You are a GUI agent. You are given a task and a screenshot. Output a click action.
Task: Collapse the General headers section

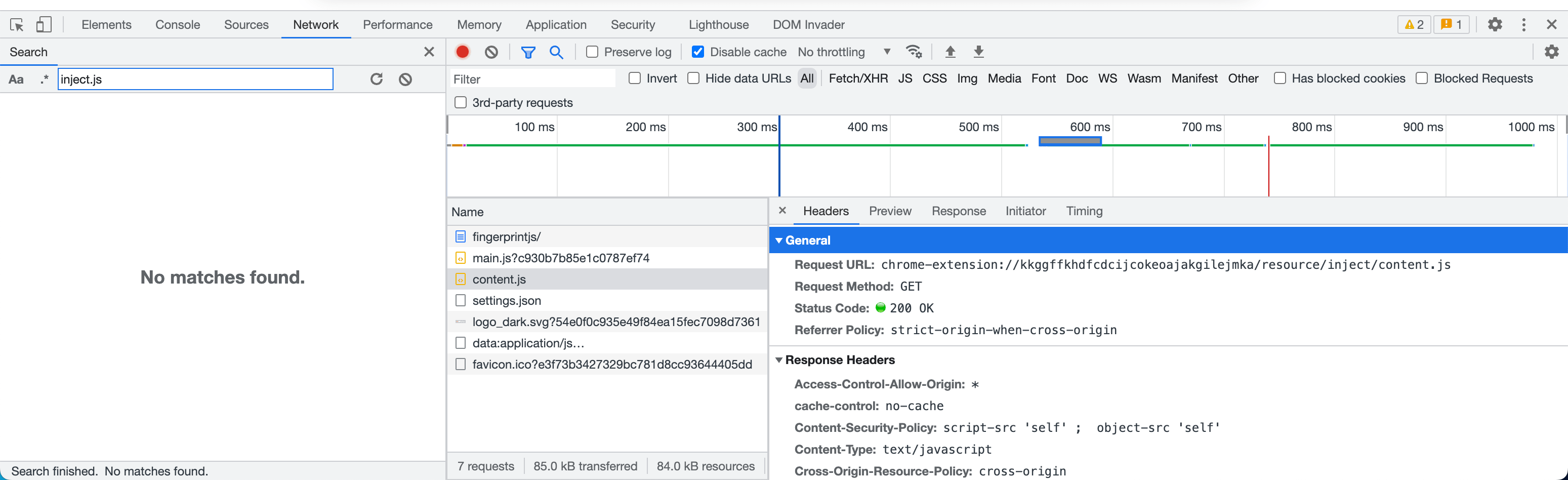[779, 241]
